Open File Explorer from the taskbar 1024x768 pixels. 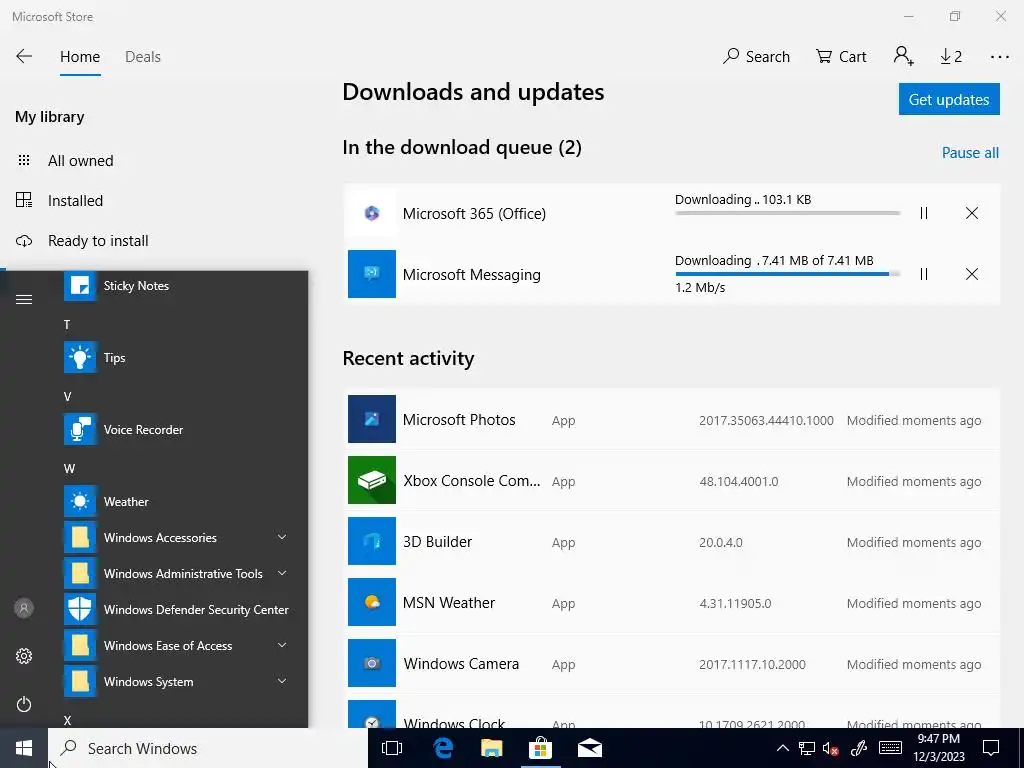pos(492,748)
